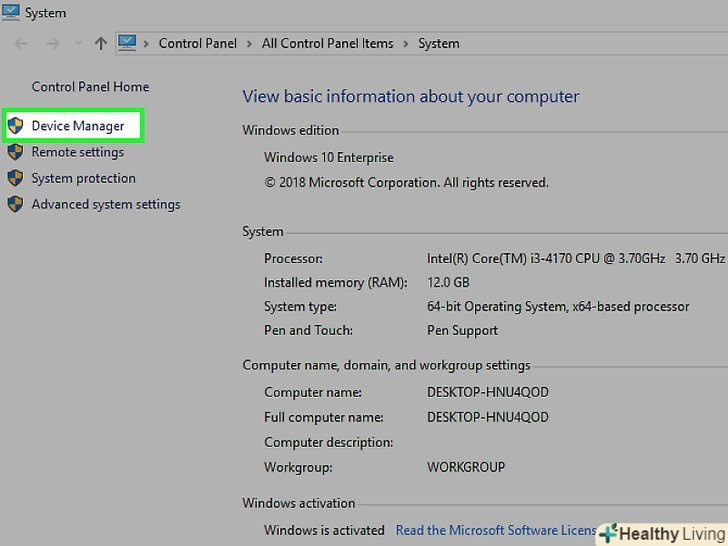The width and height of the screenshot is (728, 546).
Task: Open the recent locations dropdown arrow
Action: pyautogui.click(x=76, y=44)
